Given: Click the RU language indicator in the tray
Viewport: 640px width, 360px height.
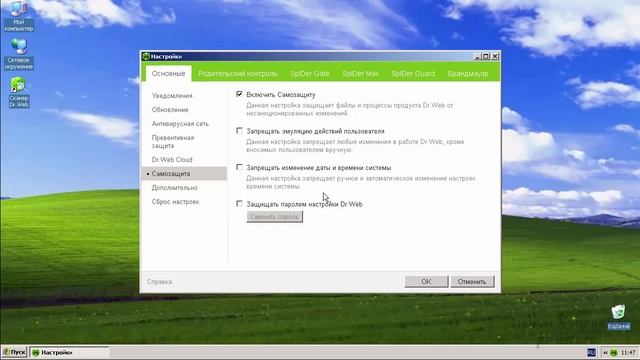Looking at the screenshot, I should click(591, 352).
